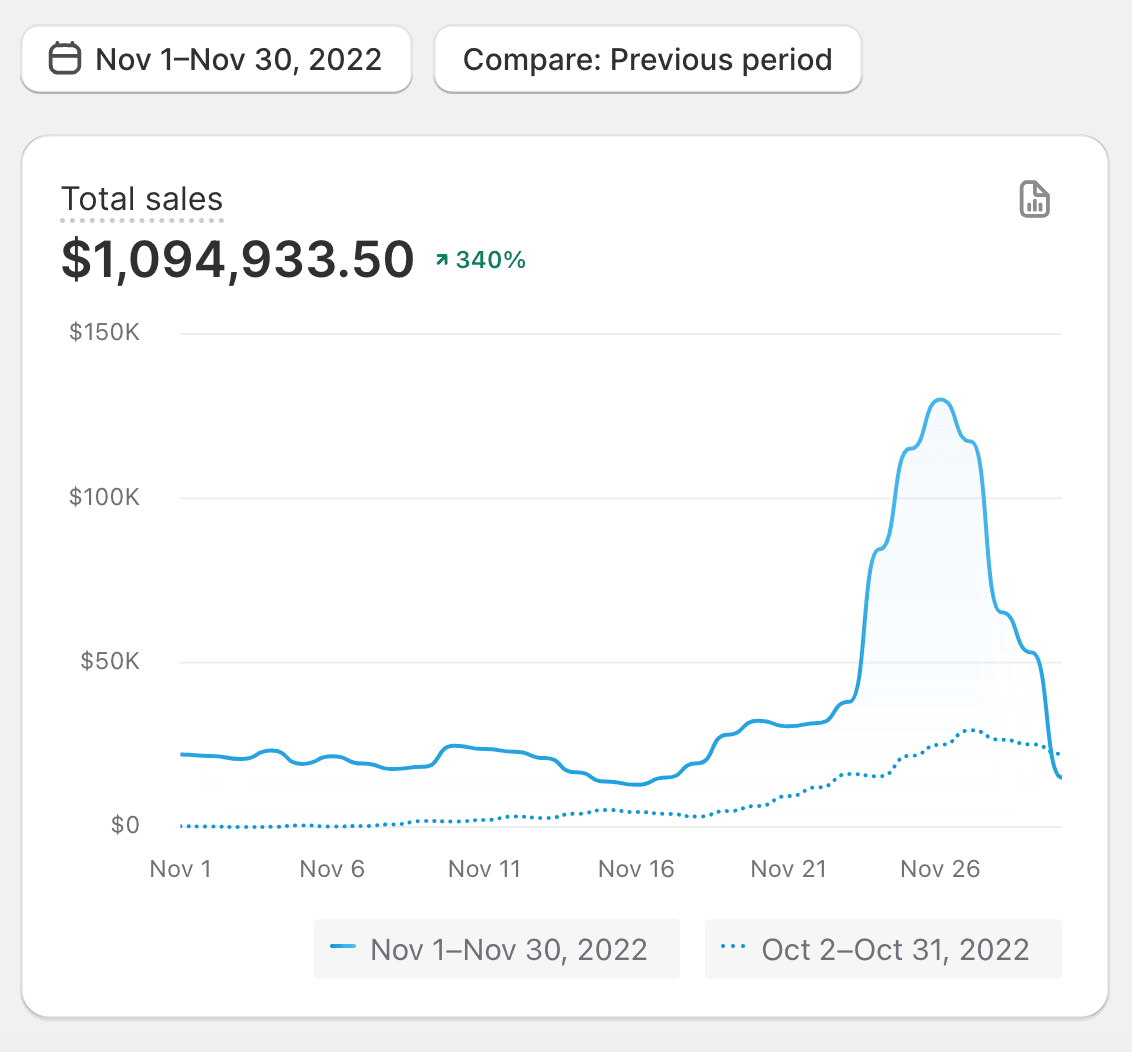The width and height of the screenshot is (1132, 1052).
Task: Click the calendar icon in date picker
Action: pos(65,59)
